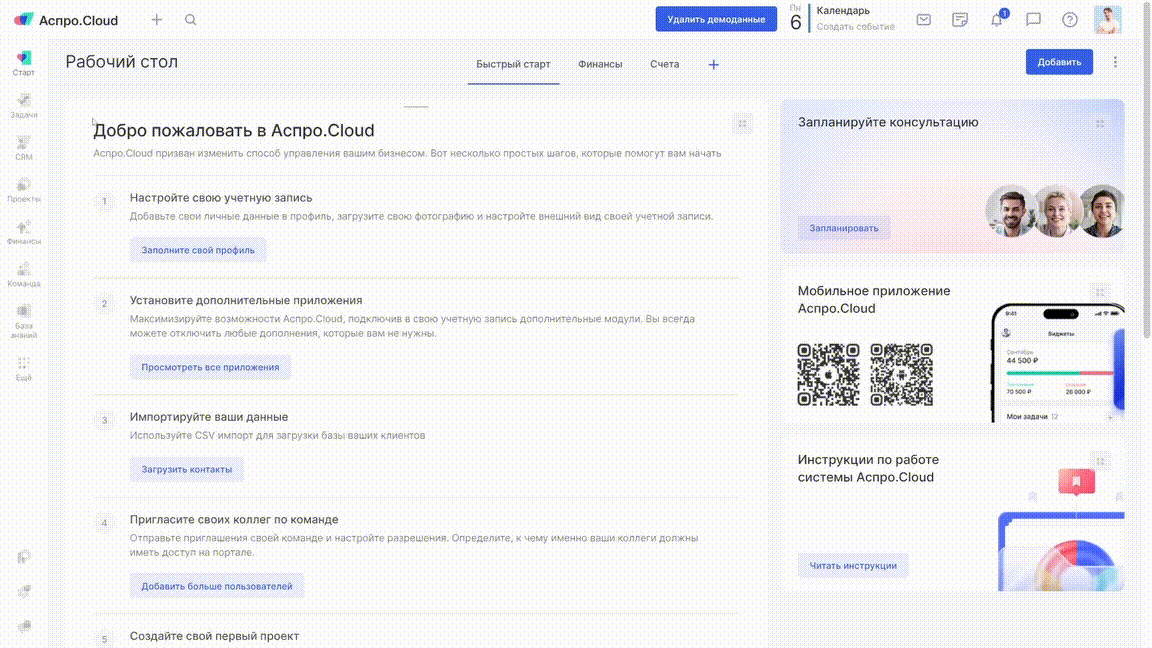This screenshot has width=1152, height=648.
Task: Go to Задачи in the sidebar
Action: pyautogui.click(x=24, y=106)
